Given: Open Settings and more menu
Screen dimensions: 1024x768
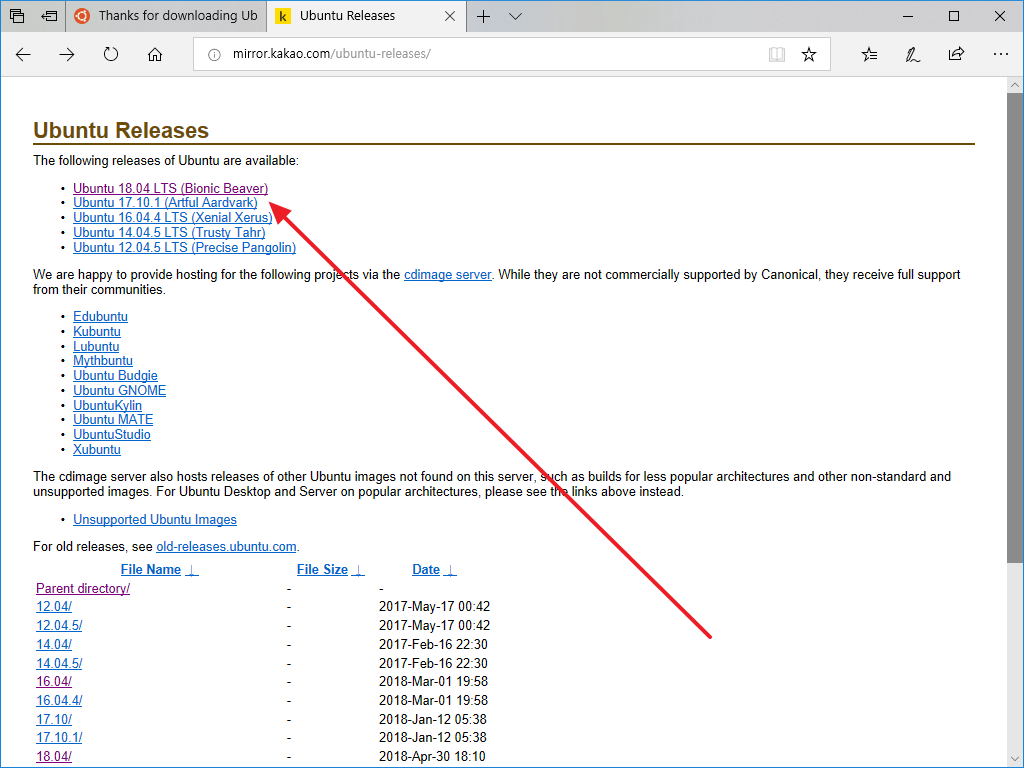Looking at the screenshot, I should [x=1000, y=54].
